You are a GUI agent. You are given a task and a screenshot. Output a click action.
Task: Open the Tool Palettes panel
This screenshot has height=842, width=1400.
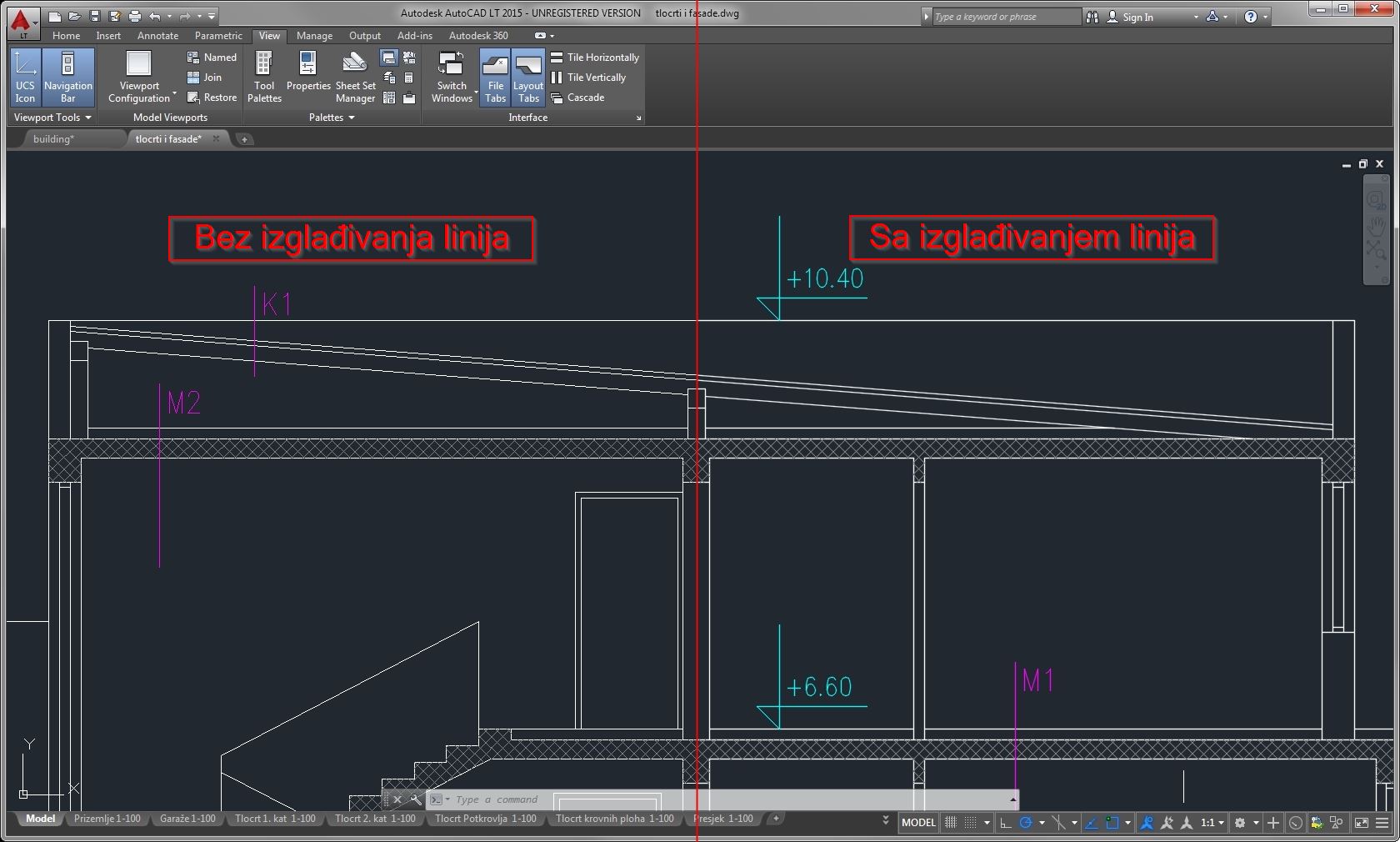(264, 76)
